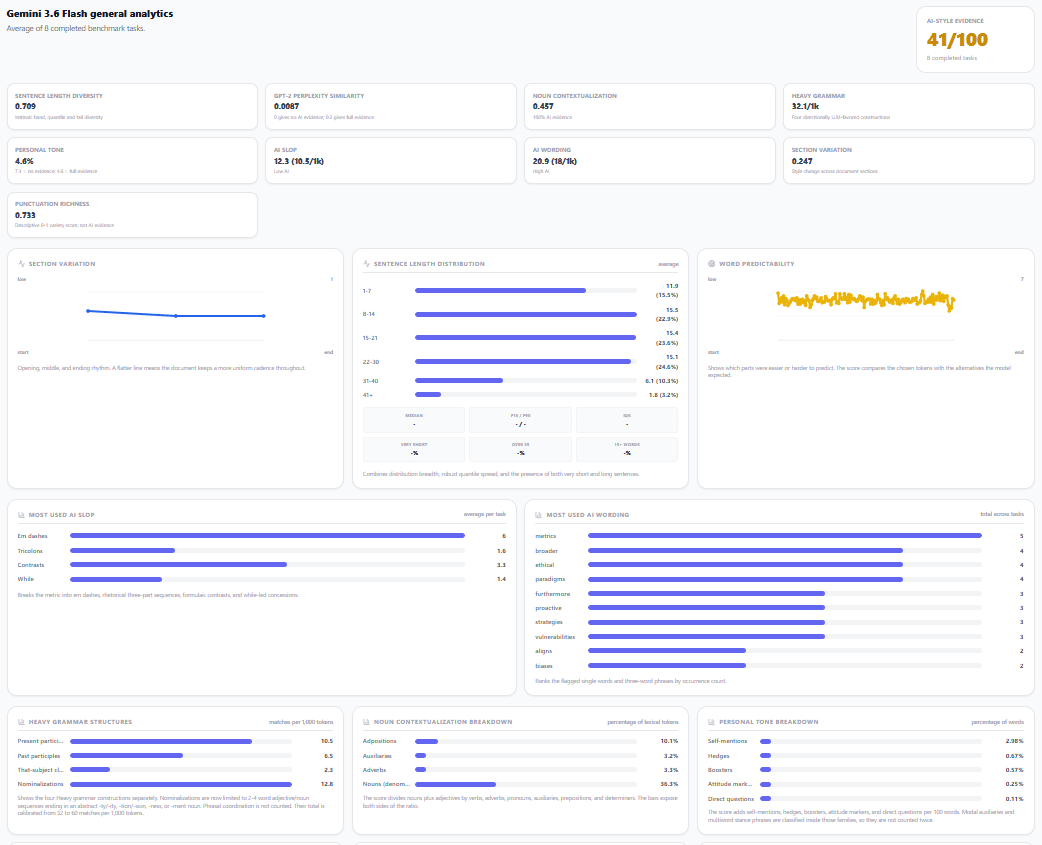Select the Heavy Grammar 32.1/1k value
Viewport: 1042px width, 845px height.
pos(805,106)
